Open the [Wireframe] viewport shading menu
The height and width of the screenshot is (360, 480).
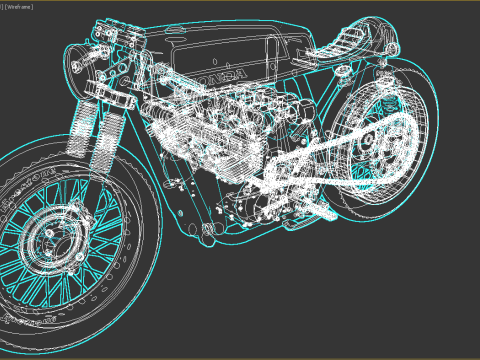click(19, 7)
